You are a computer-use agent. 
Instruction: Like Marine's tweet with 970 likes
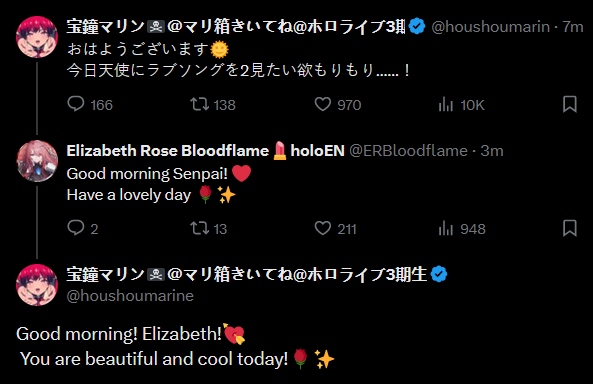click(x=338, y=104)
